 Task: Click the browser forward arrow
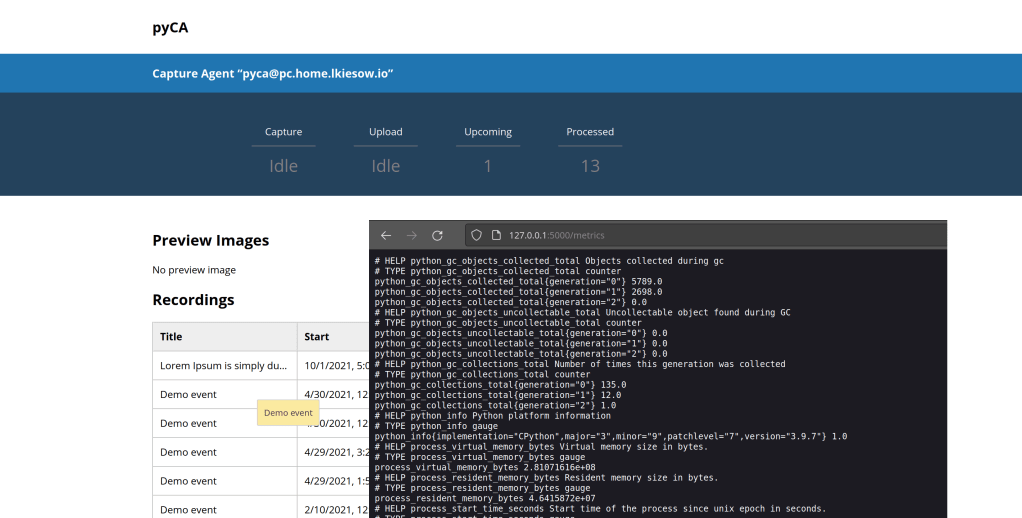411,235
